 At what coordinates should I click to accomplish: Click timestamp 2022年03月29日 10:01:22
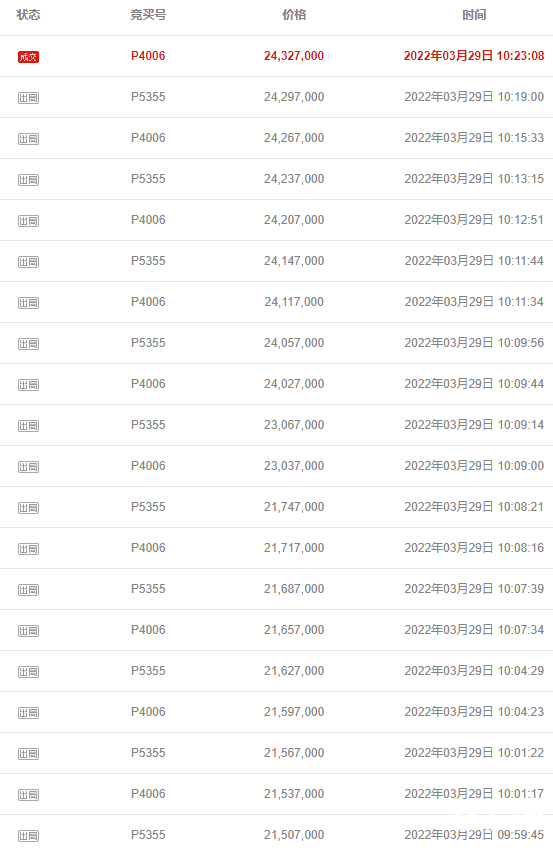(x=474, y=753)
